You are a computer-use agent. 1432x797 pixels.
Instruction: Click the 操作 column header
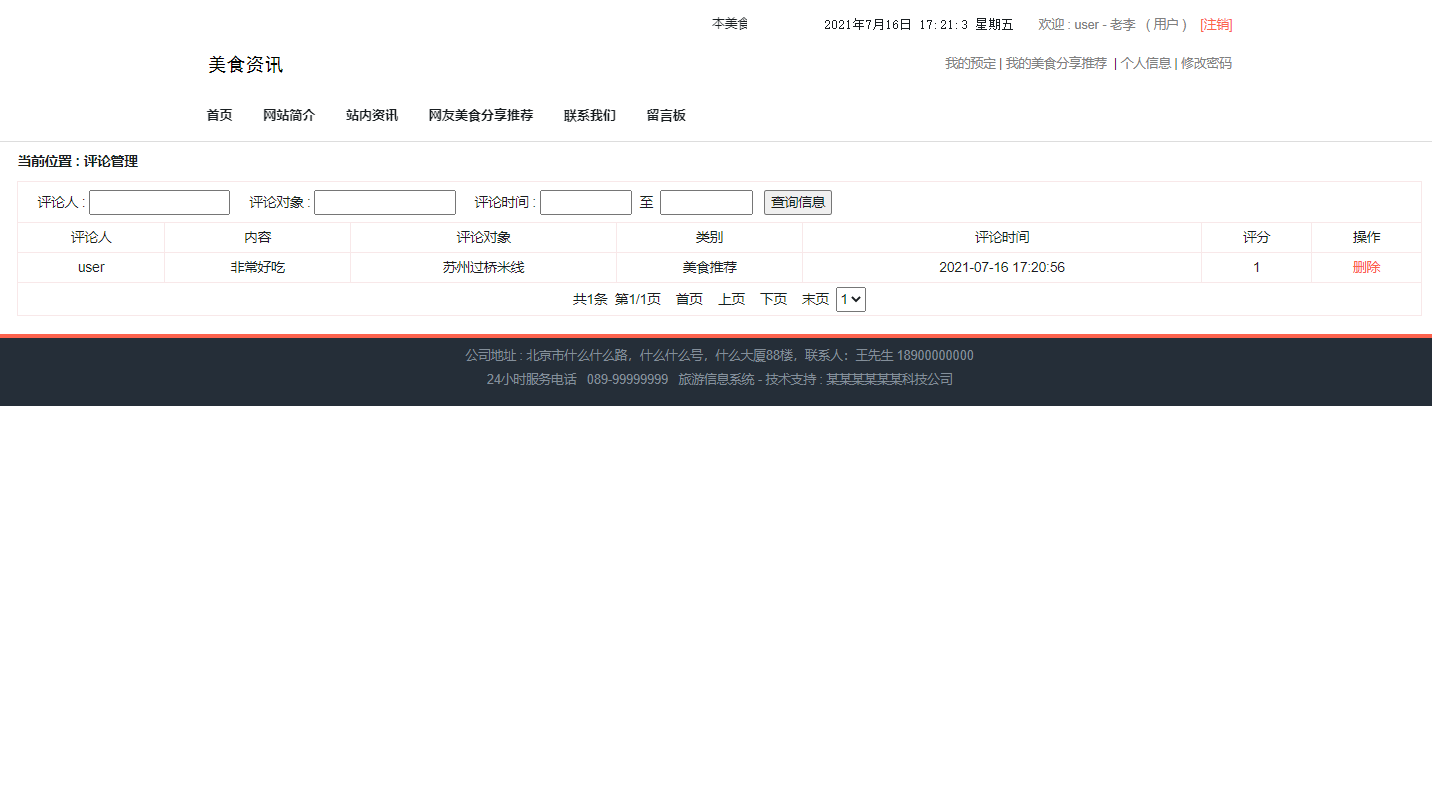pos(1366,237)
